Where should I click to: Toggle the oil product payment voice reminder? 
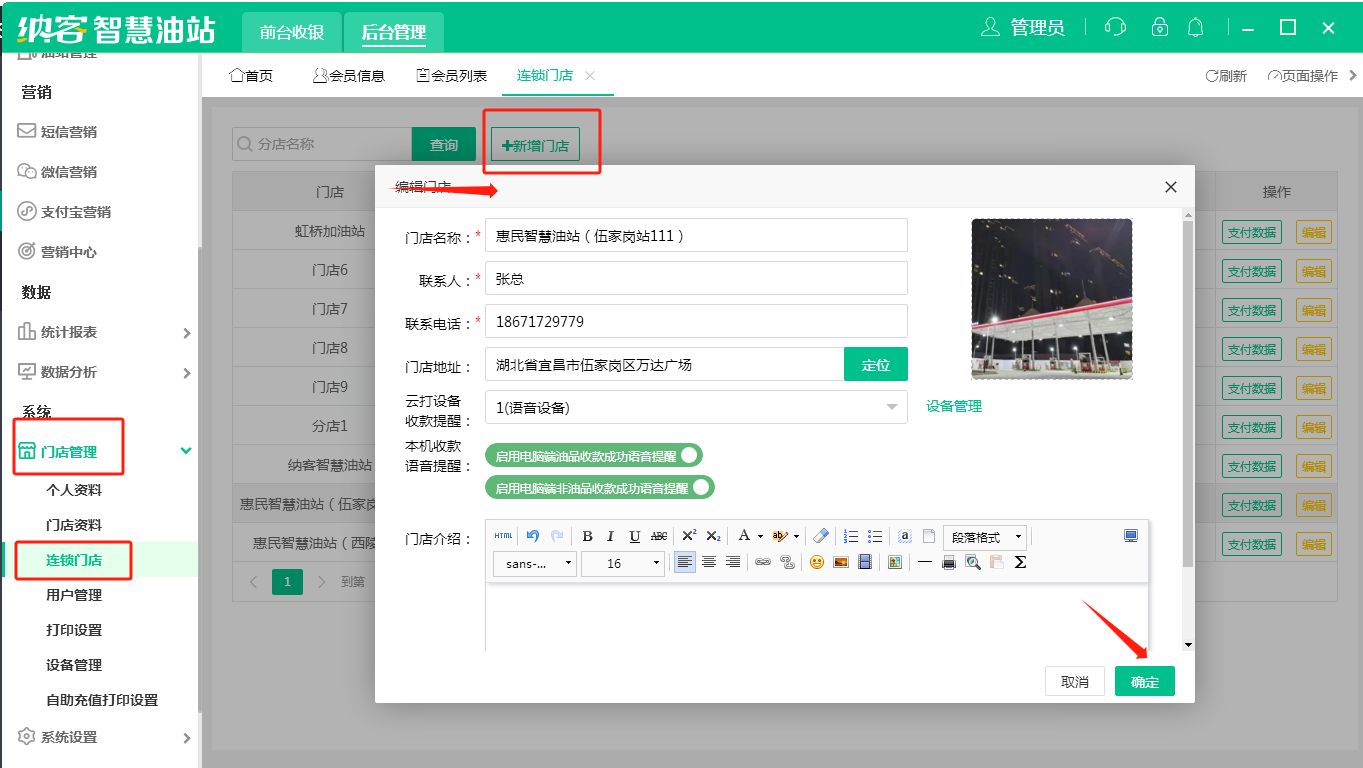pyautogui.click(x=594, y=456)
